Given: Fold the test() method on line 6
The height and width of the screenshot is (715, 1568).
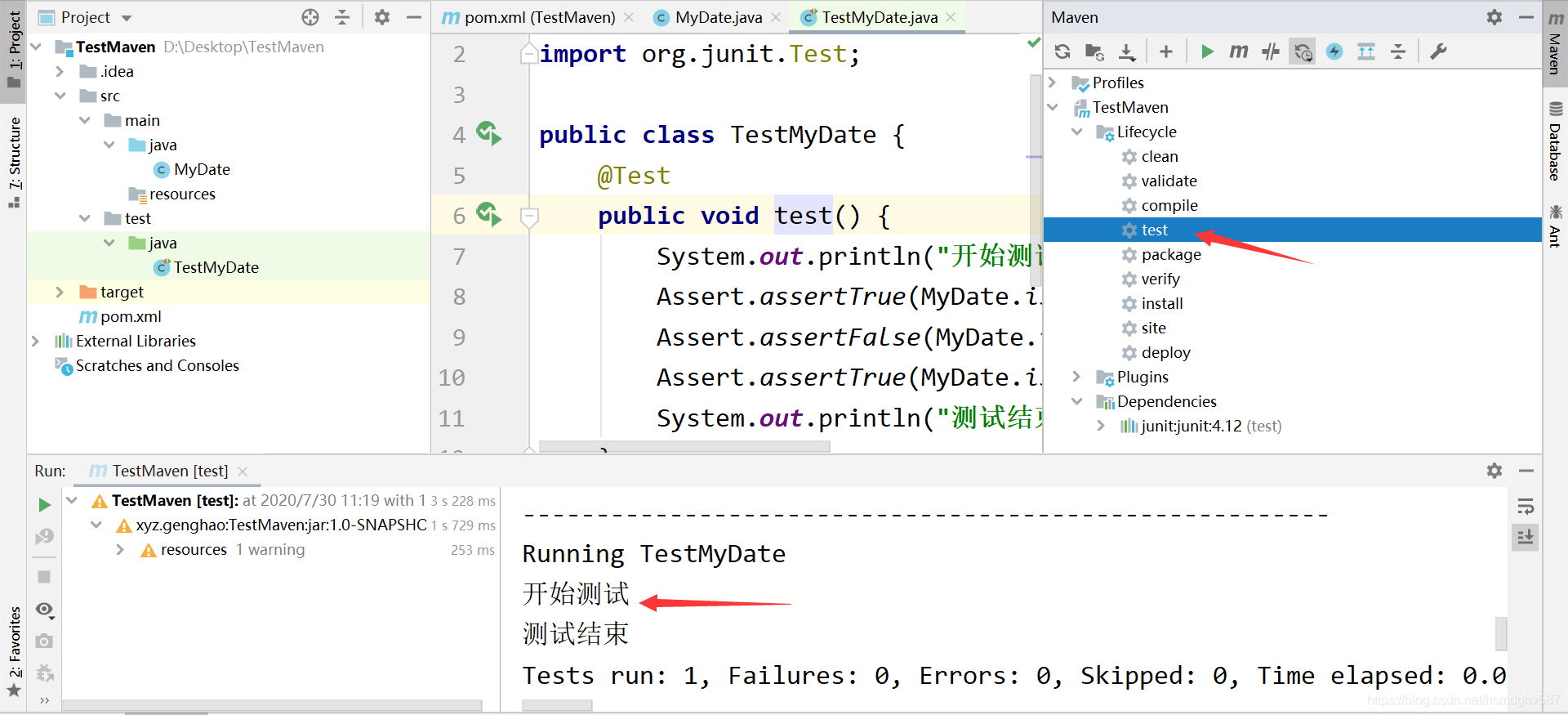Looking at the screenshot, I should point(529,217).
